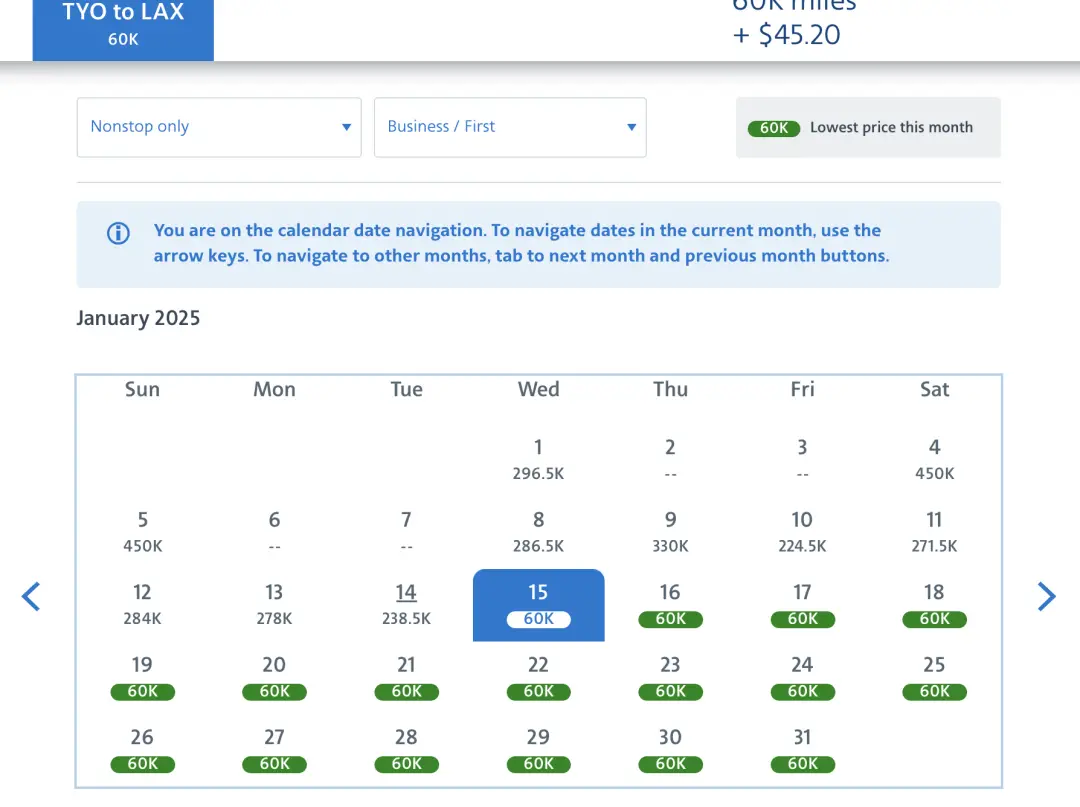Pick Saturday January 18
This screenshot has width=1080, height=807.
[x=934, y=604]
